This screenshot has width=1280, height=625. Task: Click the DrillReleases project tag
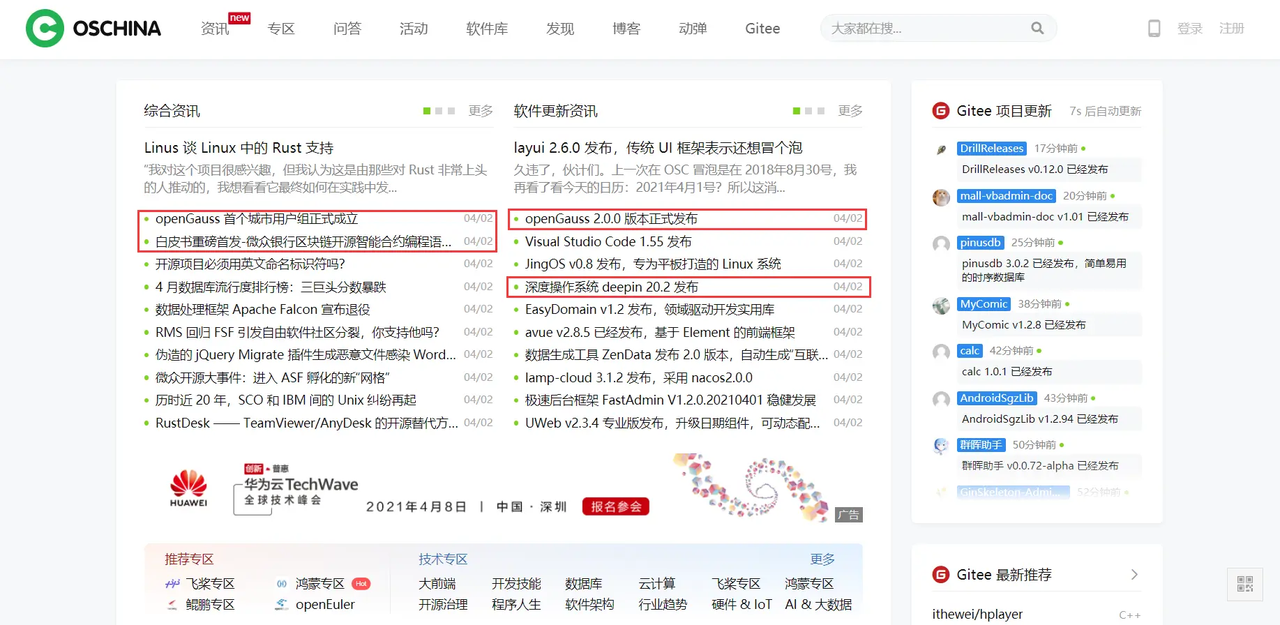tap(992, 149)
